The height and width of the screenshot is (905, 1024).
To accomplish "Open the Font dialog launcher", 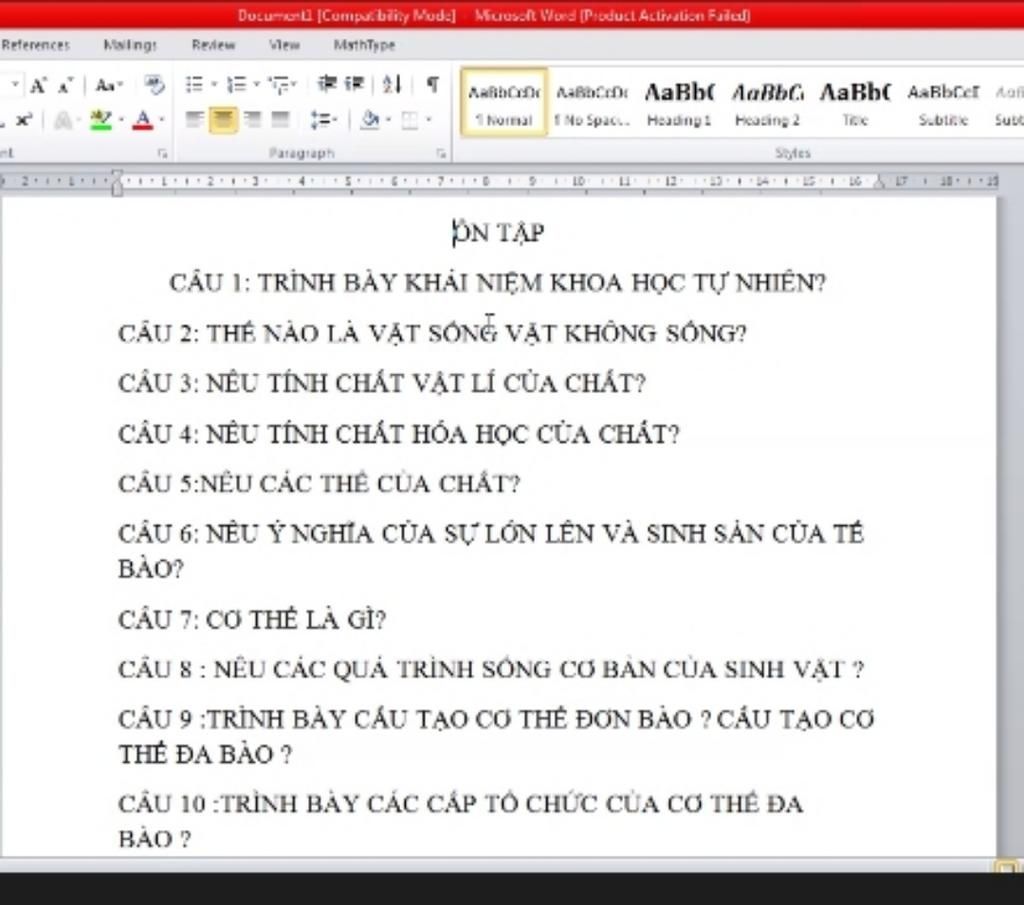I will pyautogui.click(x=162, y=153).
